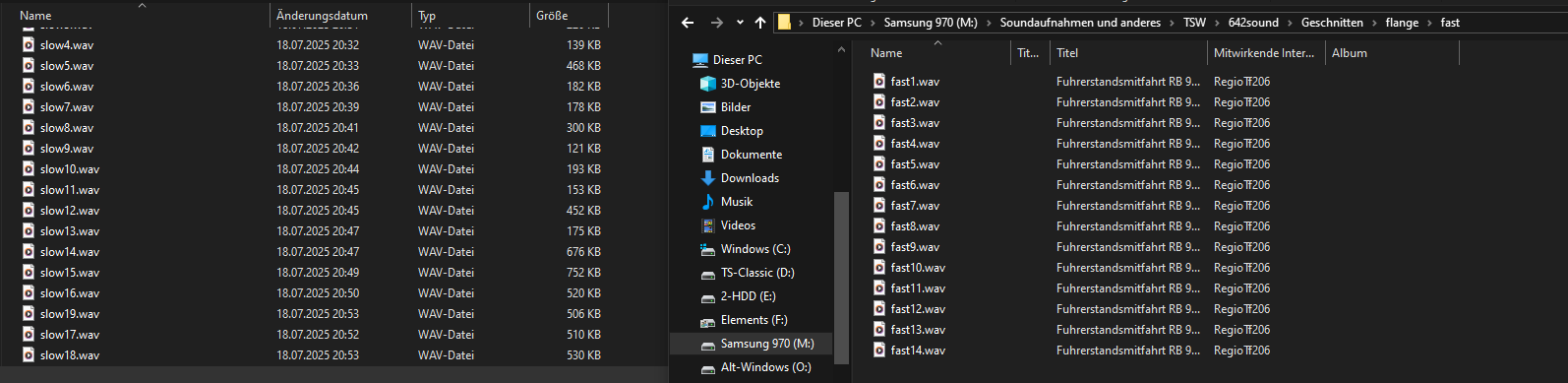
Task: Click the fast14.wav file icon
Action: point(878,351)
